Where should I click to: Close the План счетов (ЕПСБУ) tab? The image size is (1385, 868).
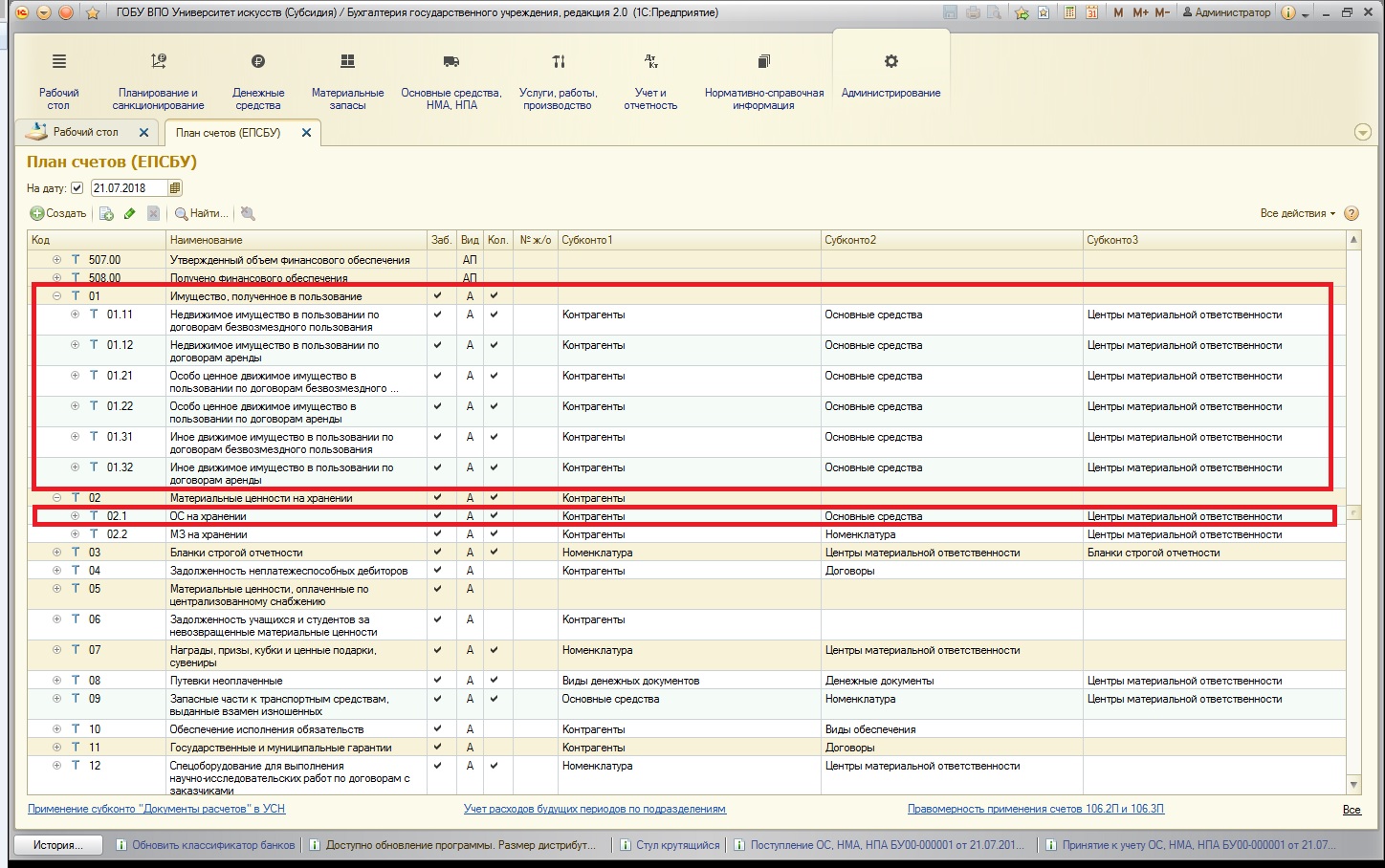pos(306,133)
